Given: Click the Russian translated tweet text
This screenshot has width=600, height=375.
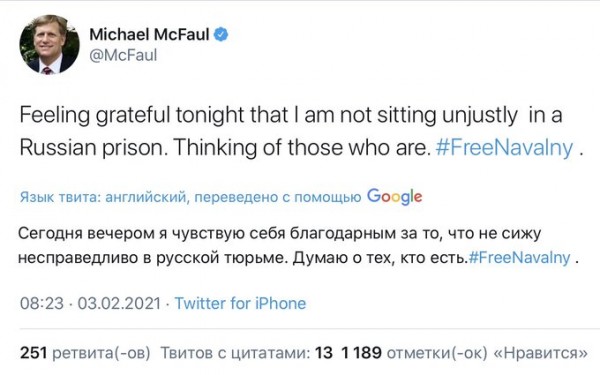Looking at the screenshot, I should coord(298,246).
